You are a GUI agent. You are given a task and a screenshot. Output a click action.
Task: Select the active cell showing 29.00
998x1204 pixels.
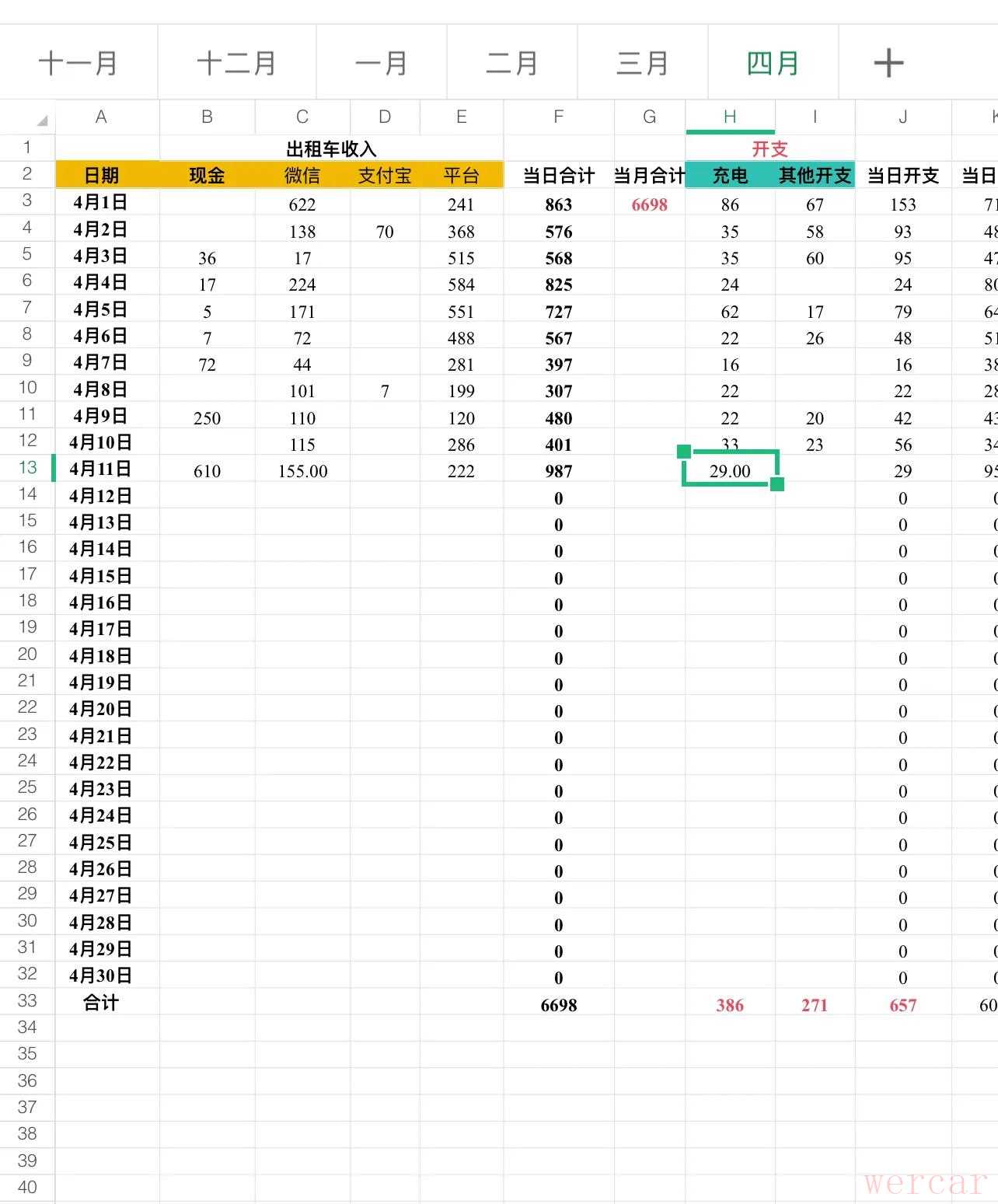[730, 469]
